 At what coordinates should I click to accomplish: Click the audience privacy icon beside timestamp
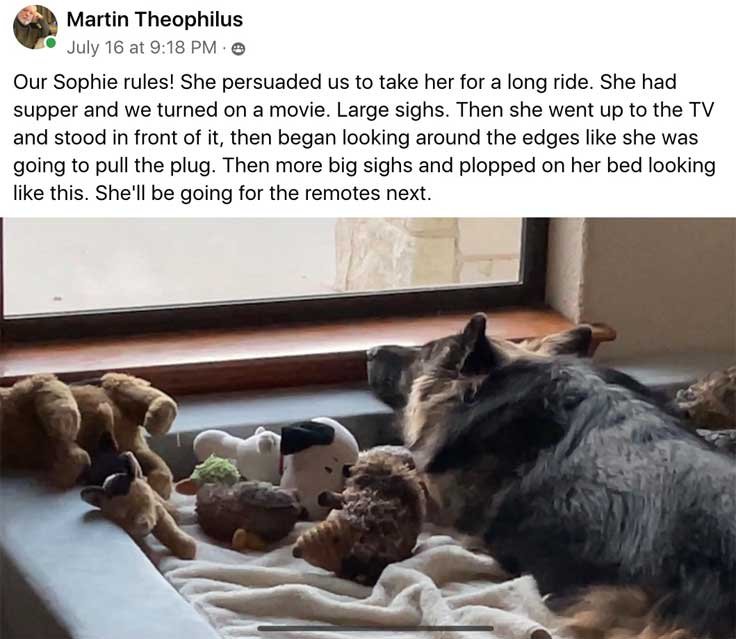[238, 49]
